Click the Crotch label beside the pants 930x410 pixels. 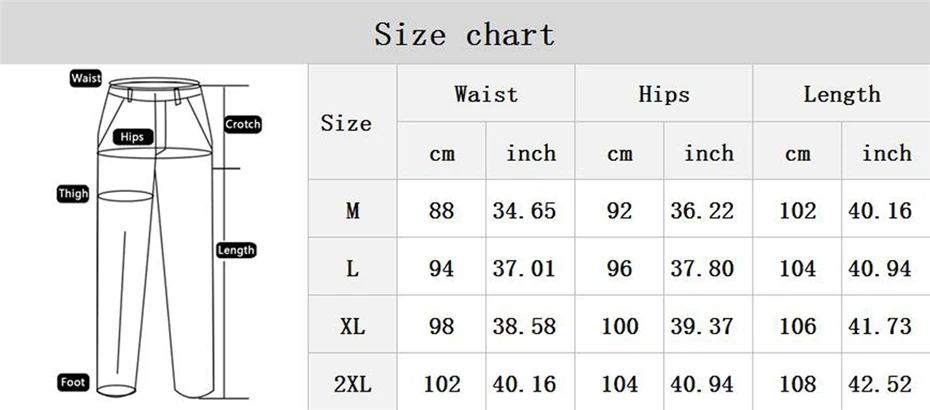click(x=243, y=125)
